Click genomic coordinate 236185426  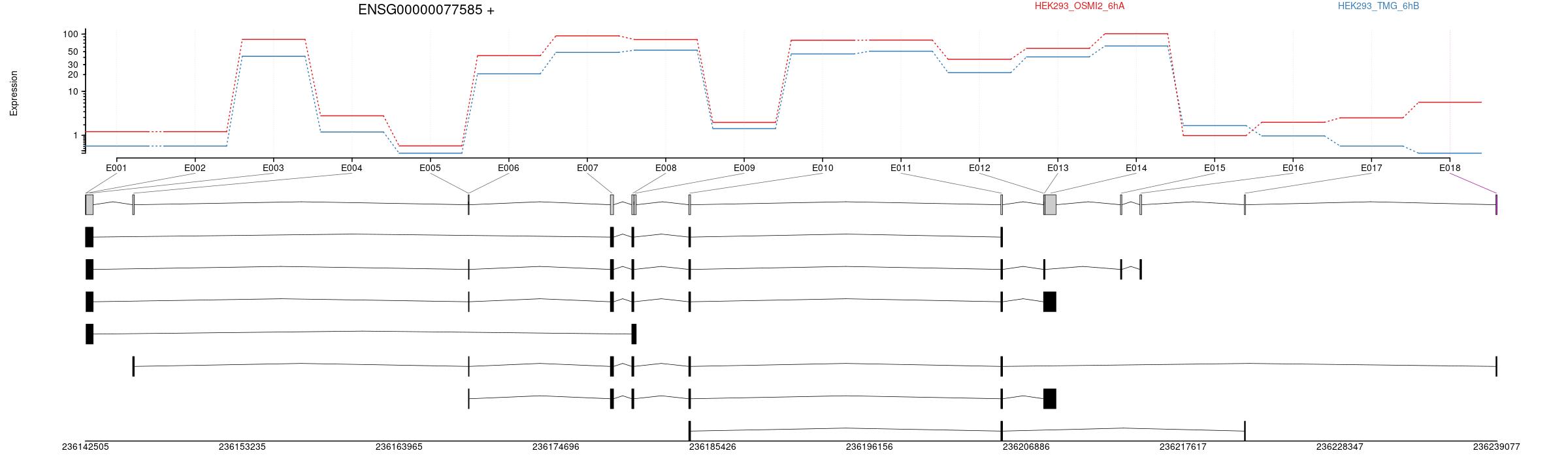click(x=713, y=447)
